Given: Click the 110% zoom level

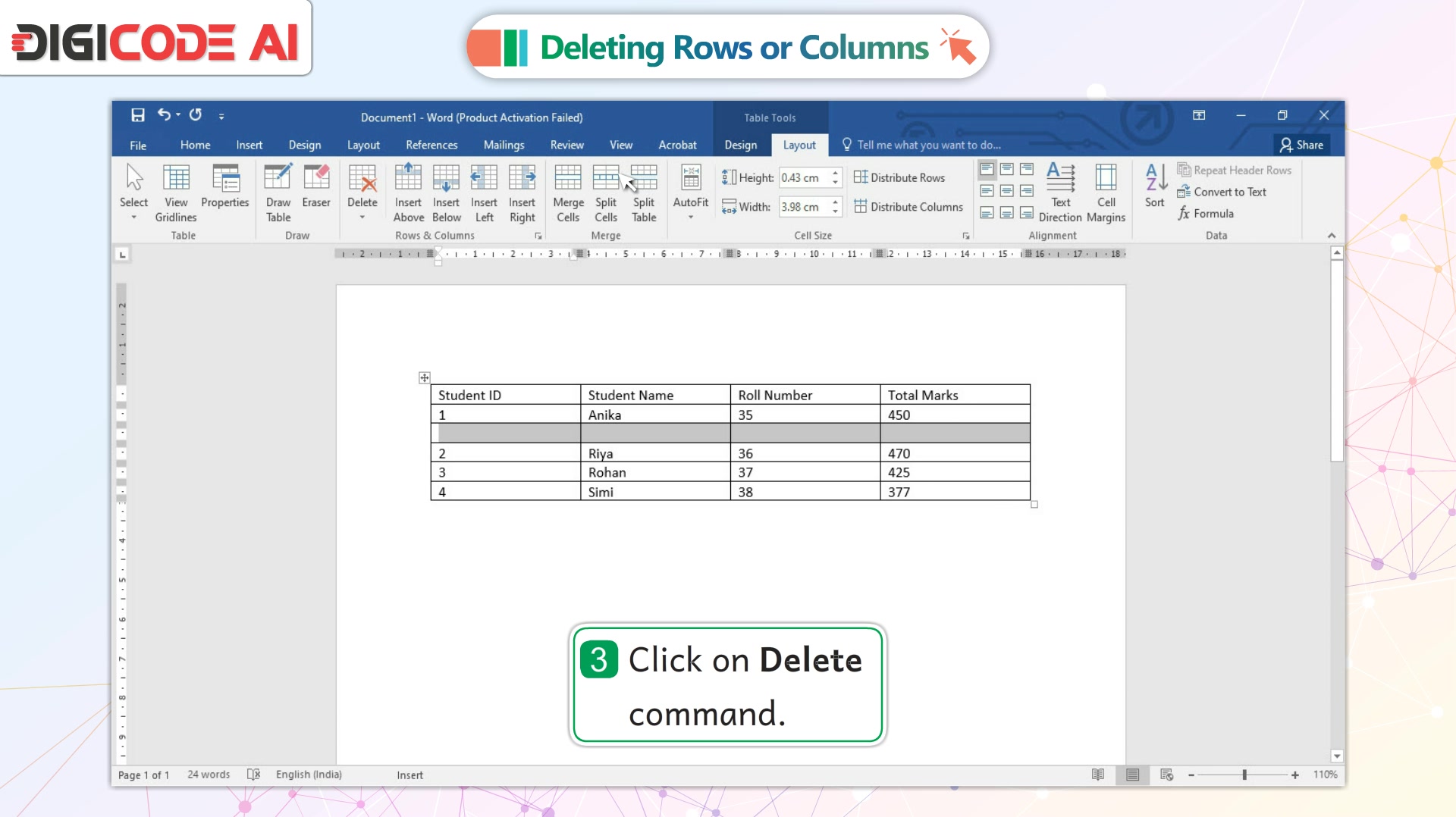Looking at the screenshot, I should (1326, 775).
